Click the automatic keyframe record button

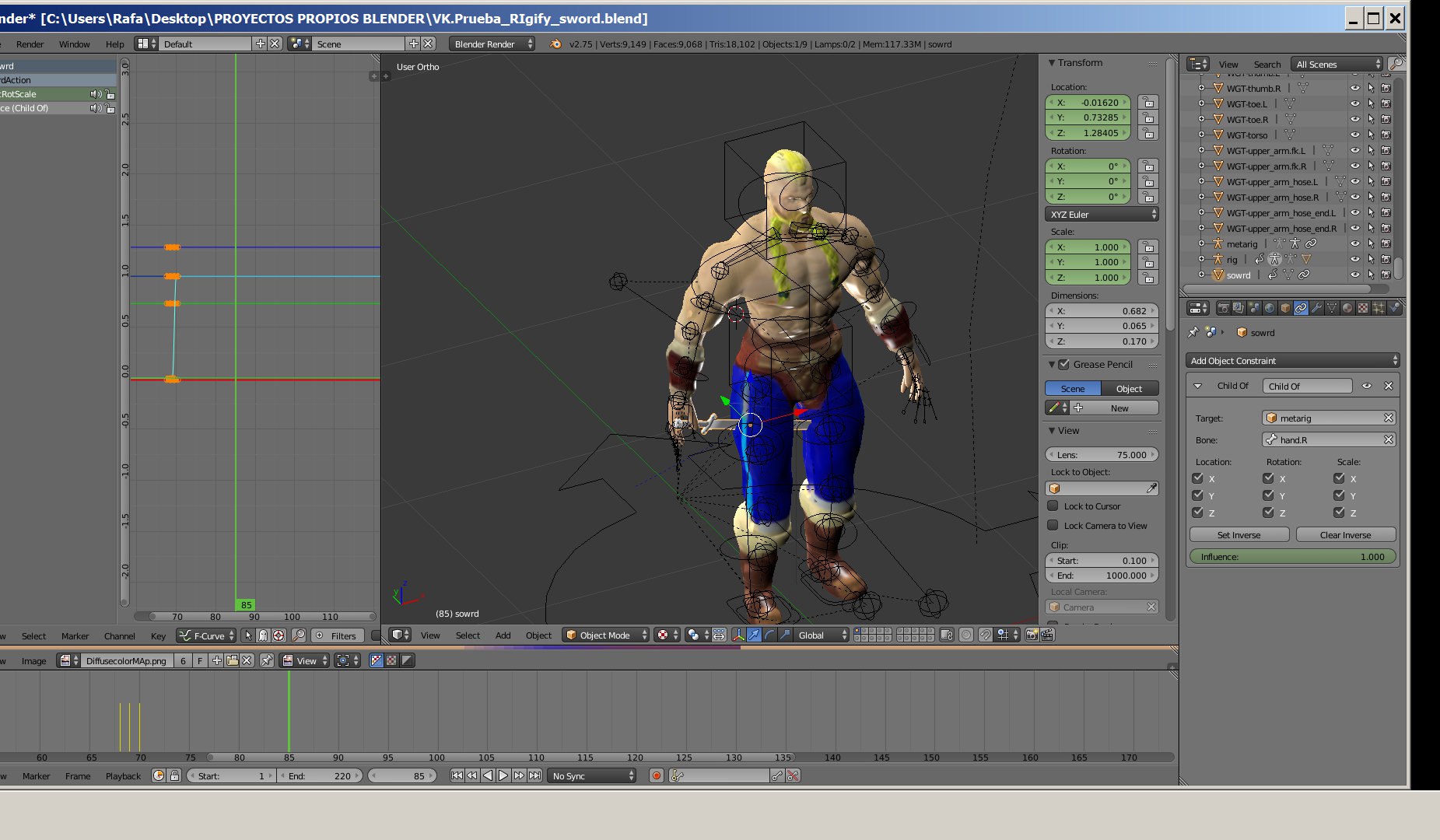click(x=657, y=776)
